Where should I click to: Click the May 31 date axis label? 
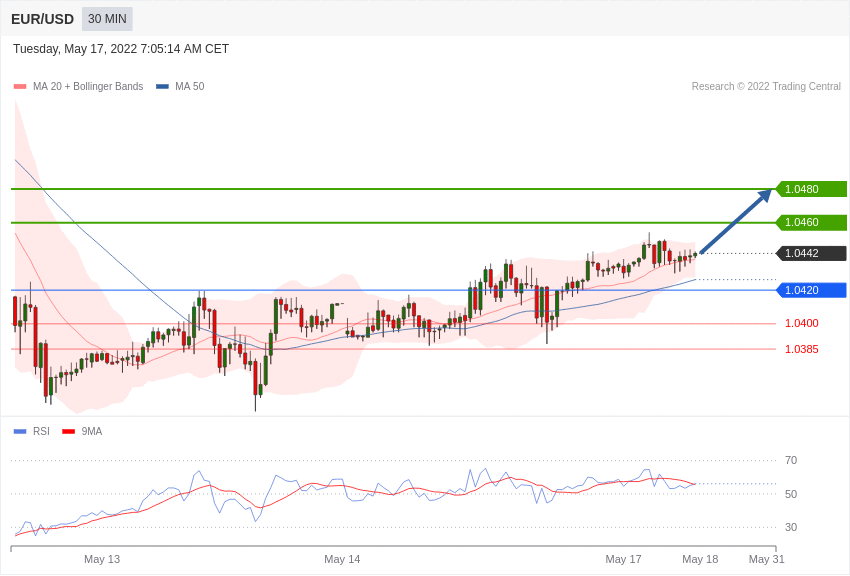point(767,559)
